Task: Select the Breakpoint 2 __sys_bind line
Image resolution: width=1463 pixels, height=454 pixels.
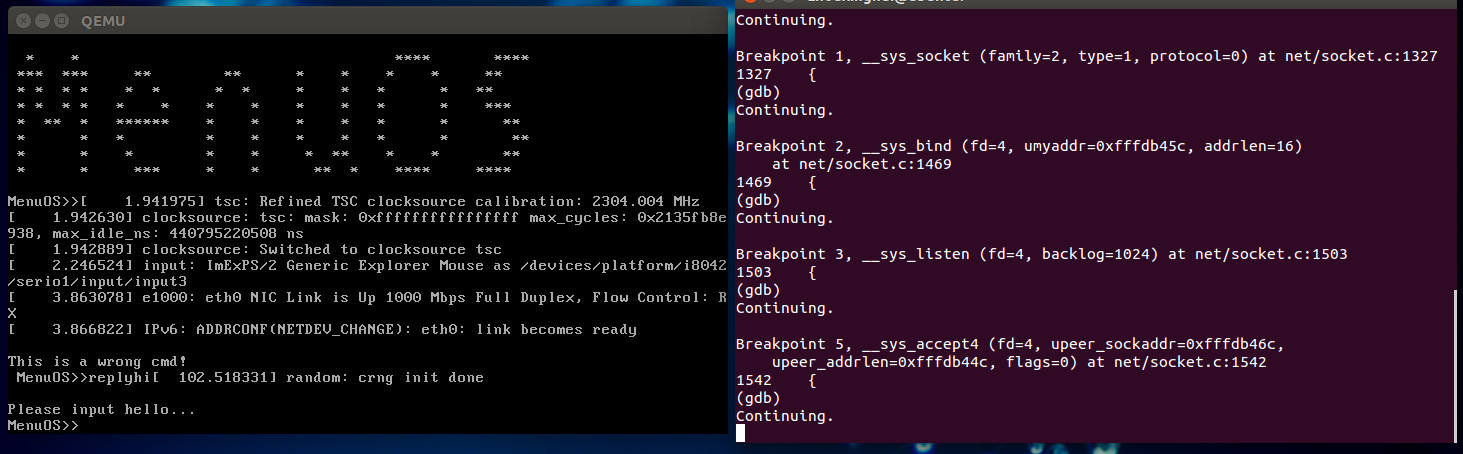Action: [x=1018, y=147]
